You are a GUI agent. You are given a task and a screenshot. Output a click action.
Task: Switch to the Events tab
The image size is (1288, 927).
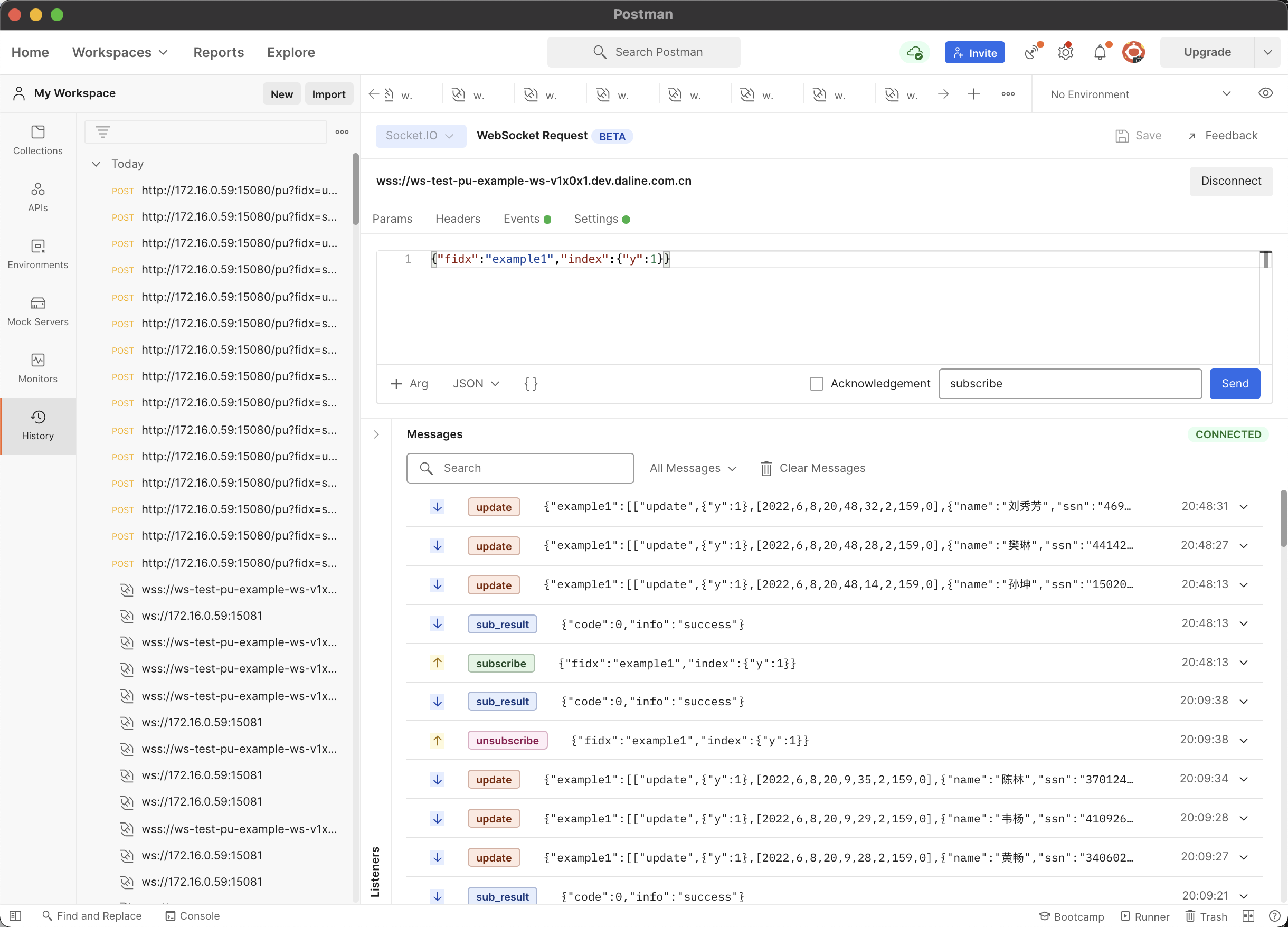coord(526,219)
